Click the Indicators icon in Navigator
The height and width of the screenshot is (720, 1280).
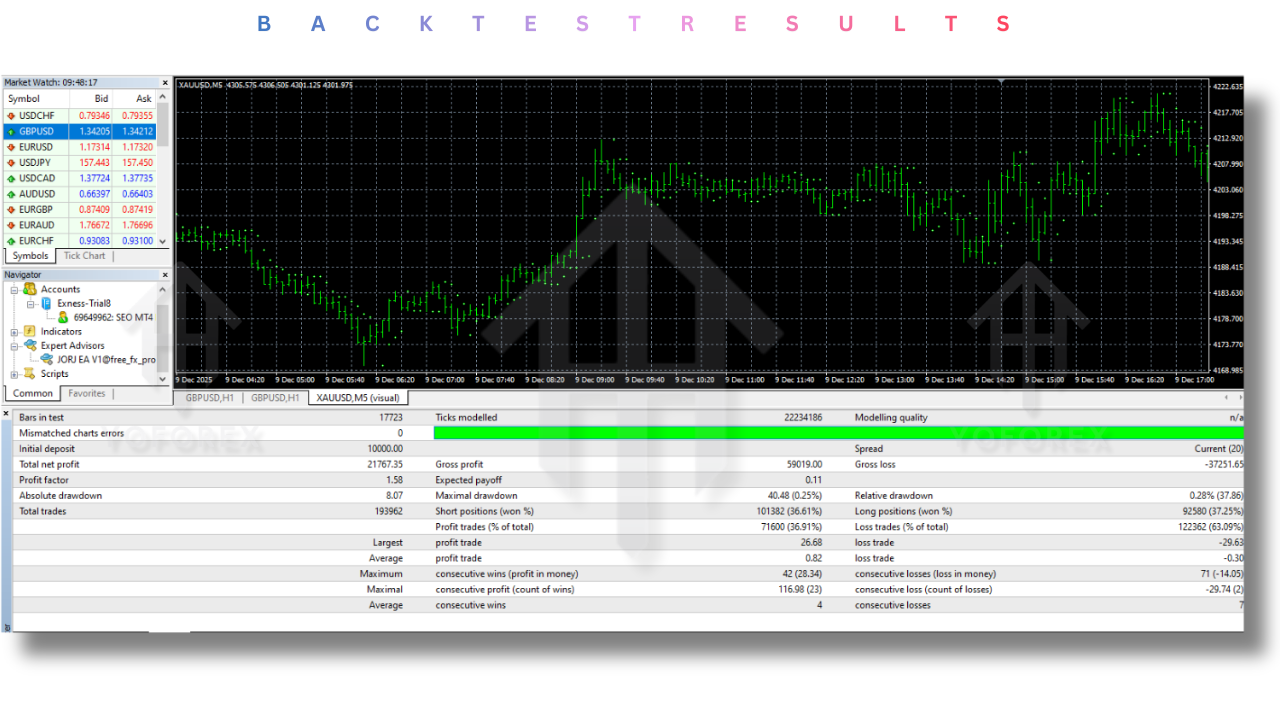click(x=28, y=331)
